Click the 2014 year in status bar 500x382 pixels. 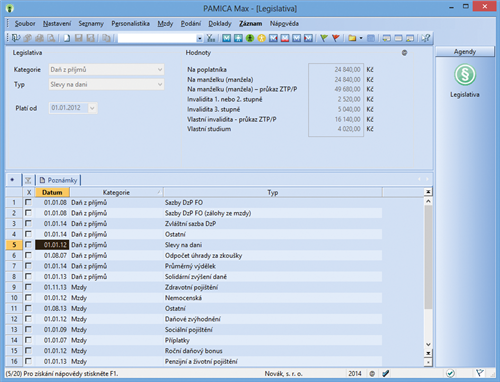pyautogui.click(x=355, y=373)
